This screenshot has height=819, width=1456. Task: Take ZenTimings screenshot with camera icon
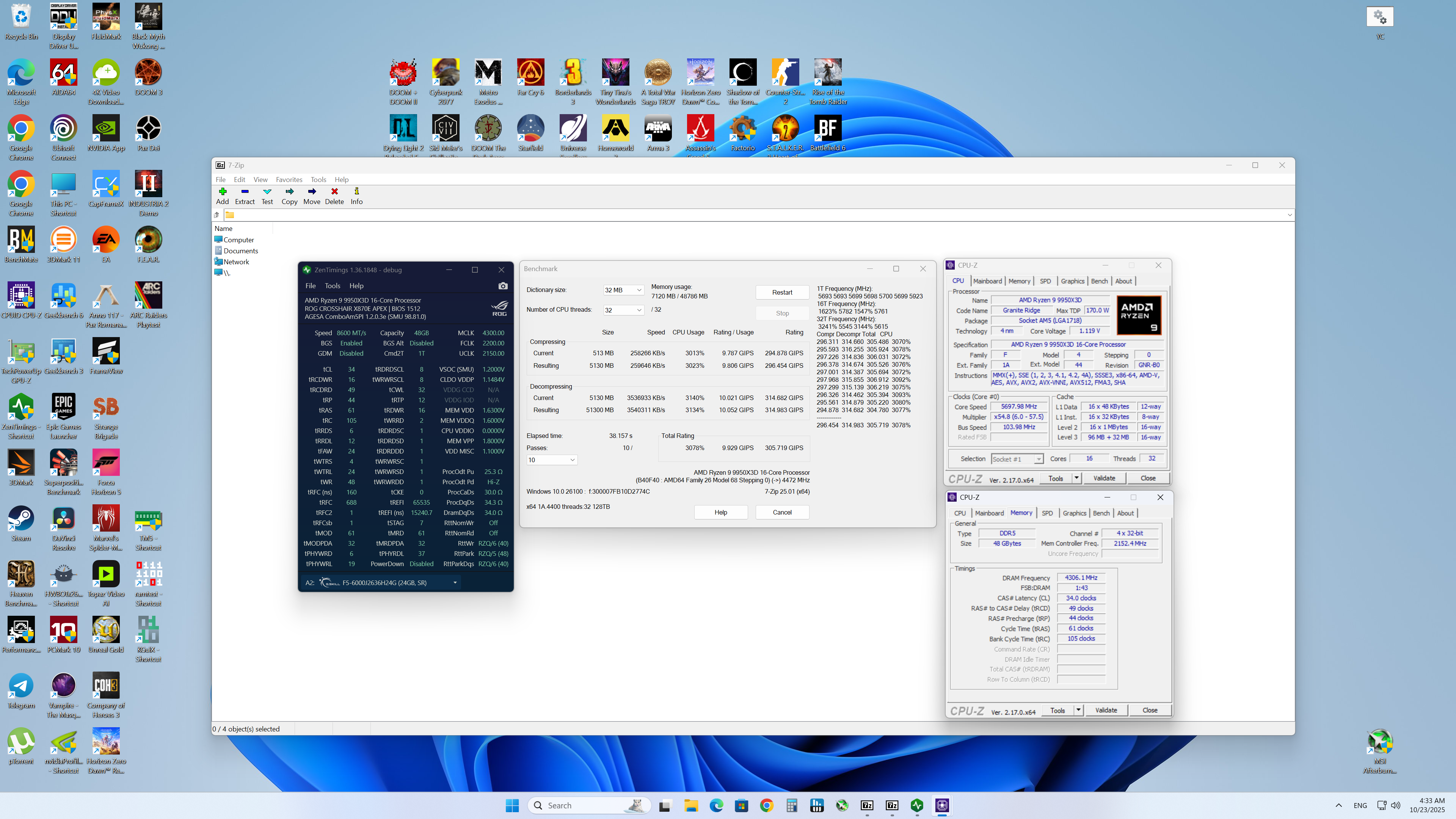(502, 286)
